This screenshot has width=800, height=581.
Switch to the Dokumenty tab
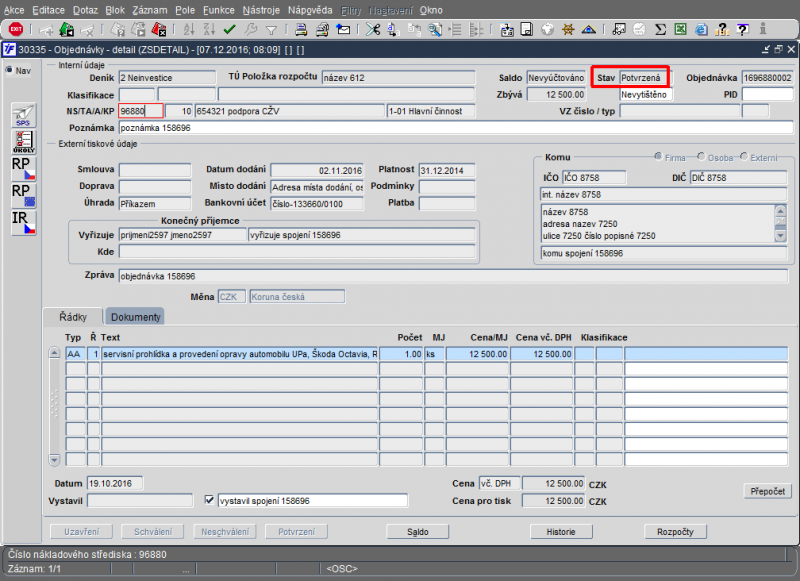[135, 316]
